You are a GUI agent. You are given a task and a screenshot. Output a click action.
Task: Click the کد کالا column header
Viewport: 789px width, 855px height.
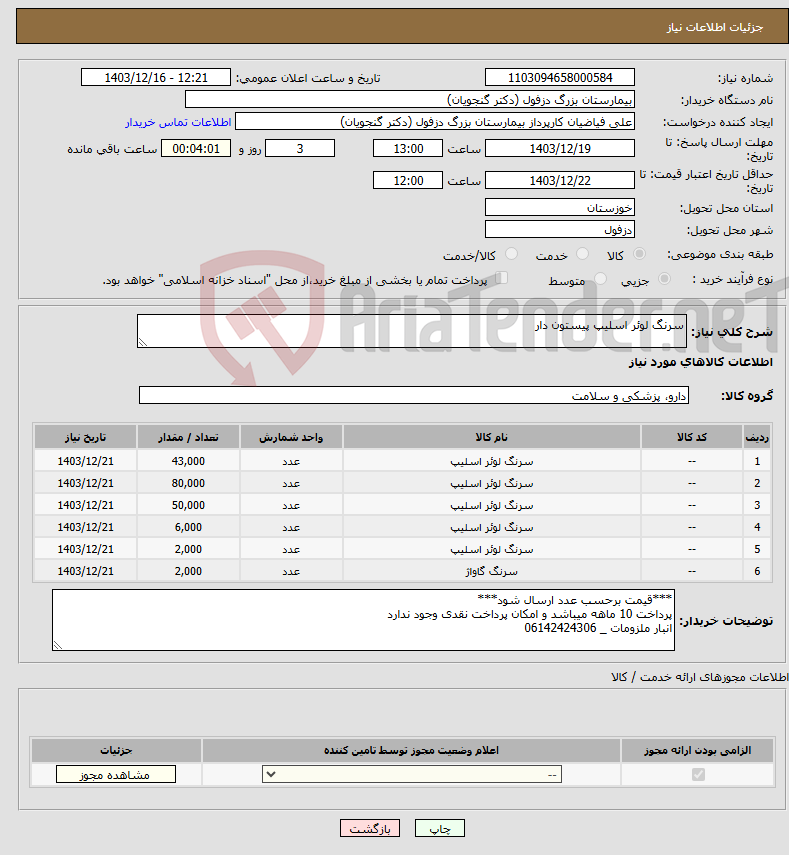click(692, 437)
